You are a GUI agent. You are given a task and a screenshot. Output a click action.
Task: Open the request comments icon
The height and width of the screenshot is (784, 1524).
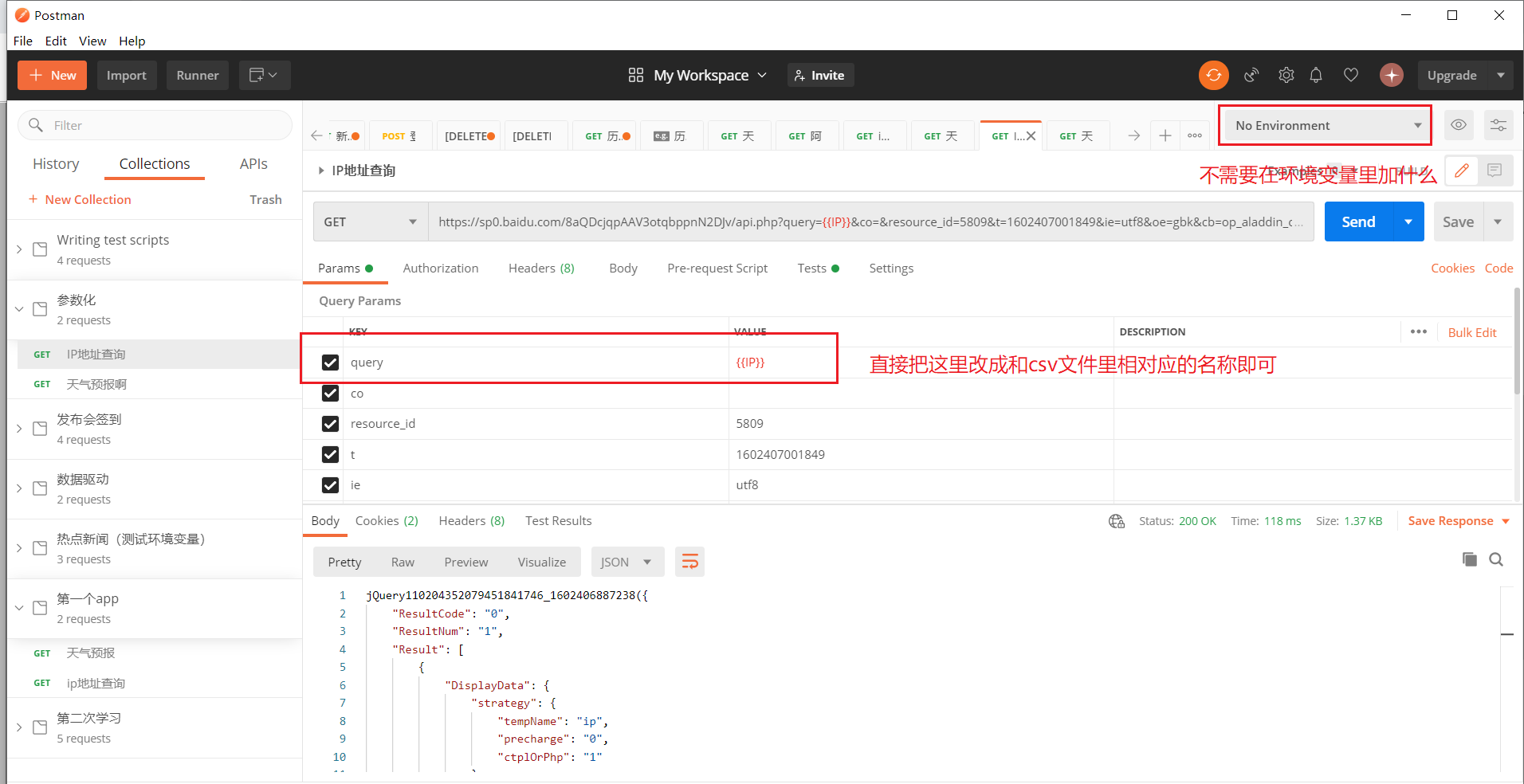click(x=1495, y=171)
